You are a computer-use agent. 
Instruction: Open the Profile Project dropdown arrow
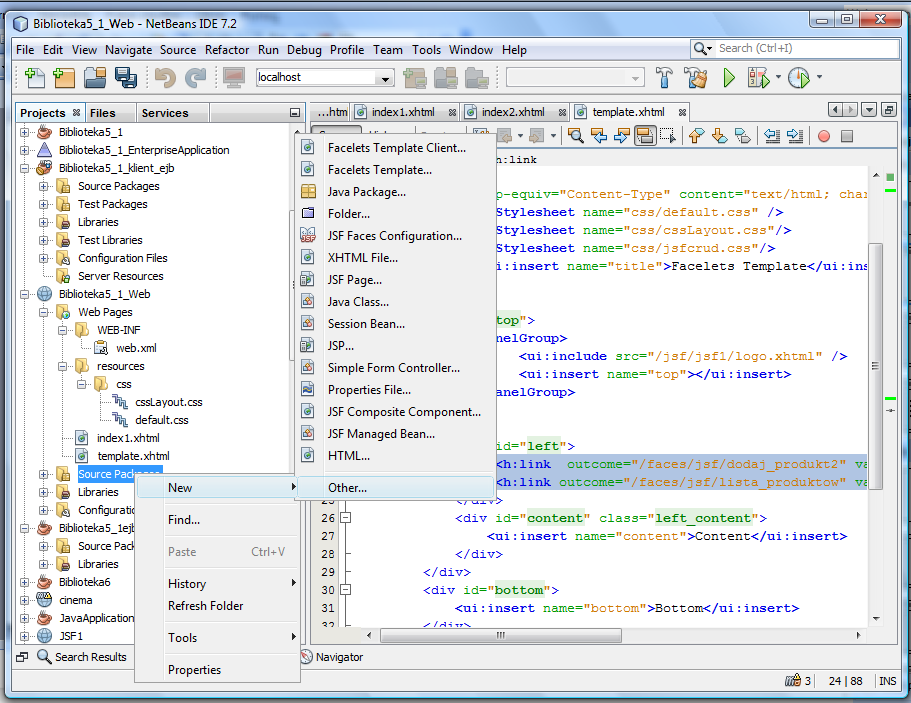click(819, 77)
